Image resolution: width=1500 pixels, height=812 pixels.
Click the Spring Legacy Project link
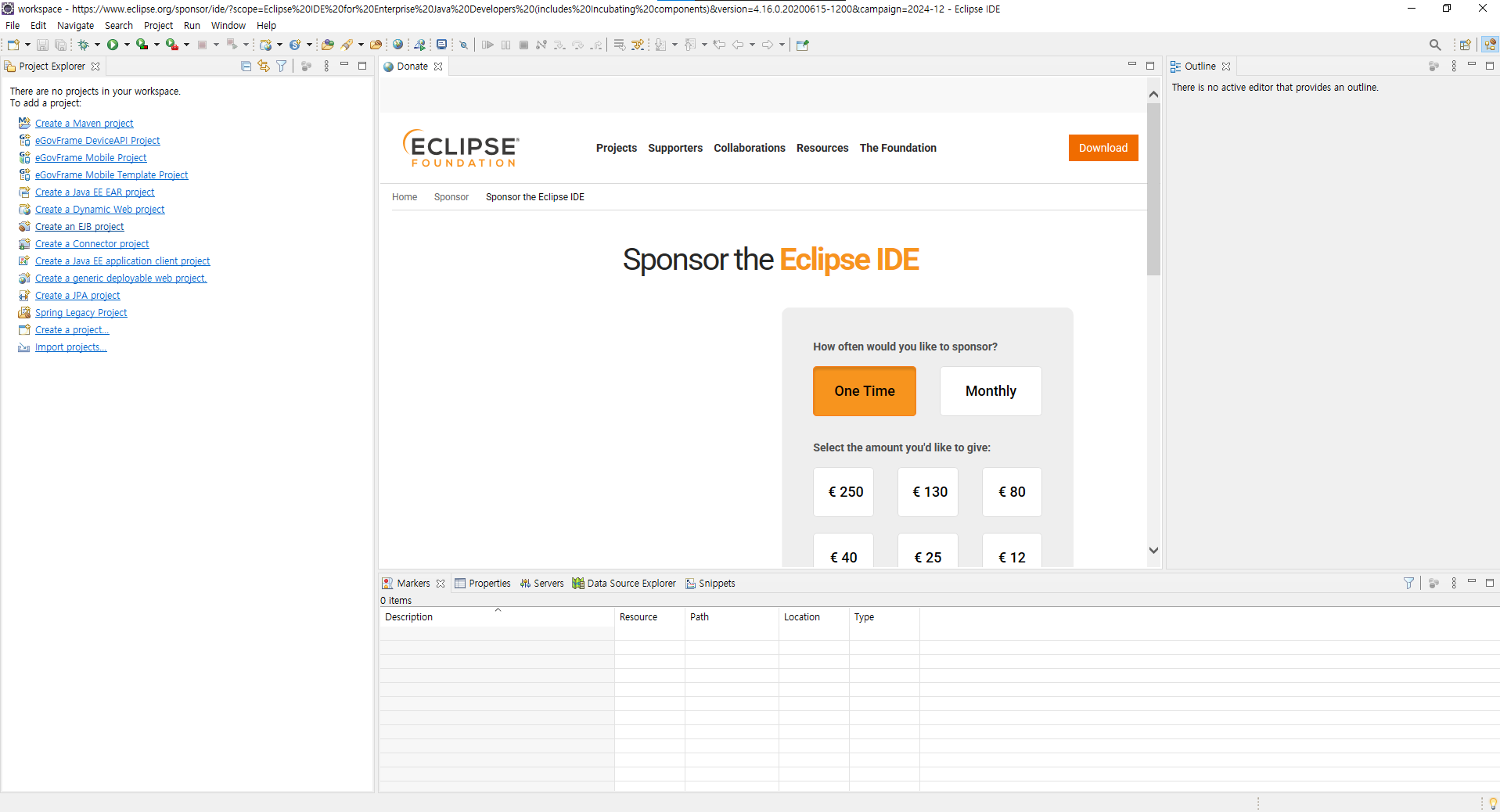pyautogui.click(x=81, y=313)
